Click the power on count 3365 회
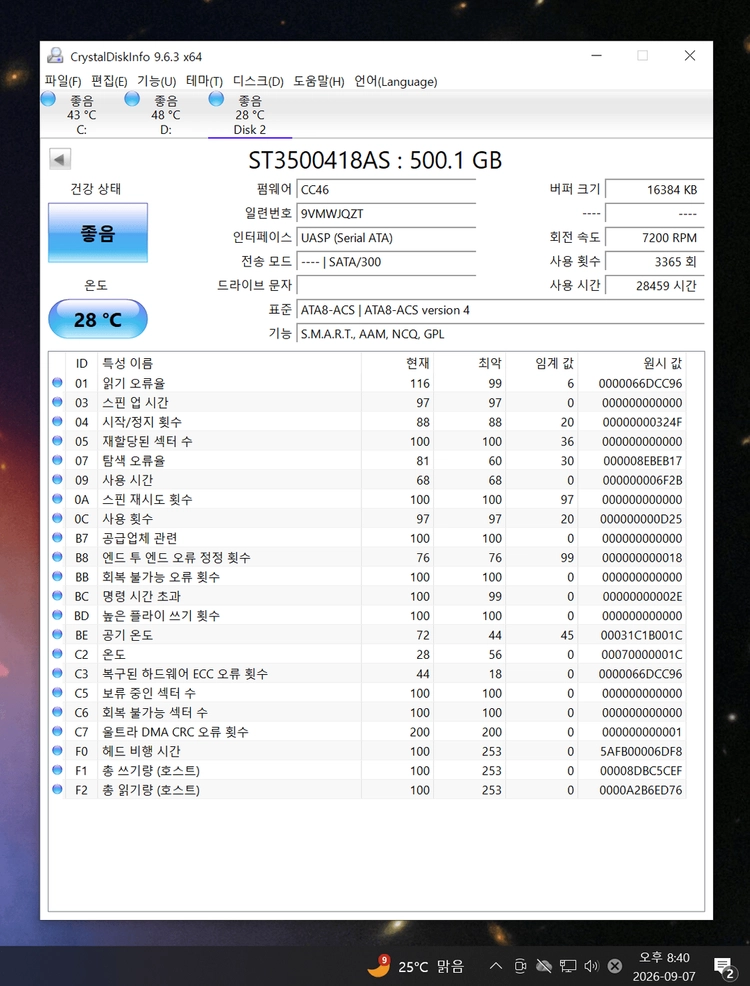 pos(654,262)
